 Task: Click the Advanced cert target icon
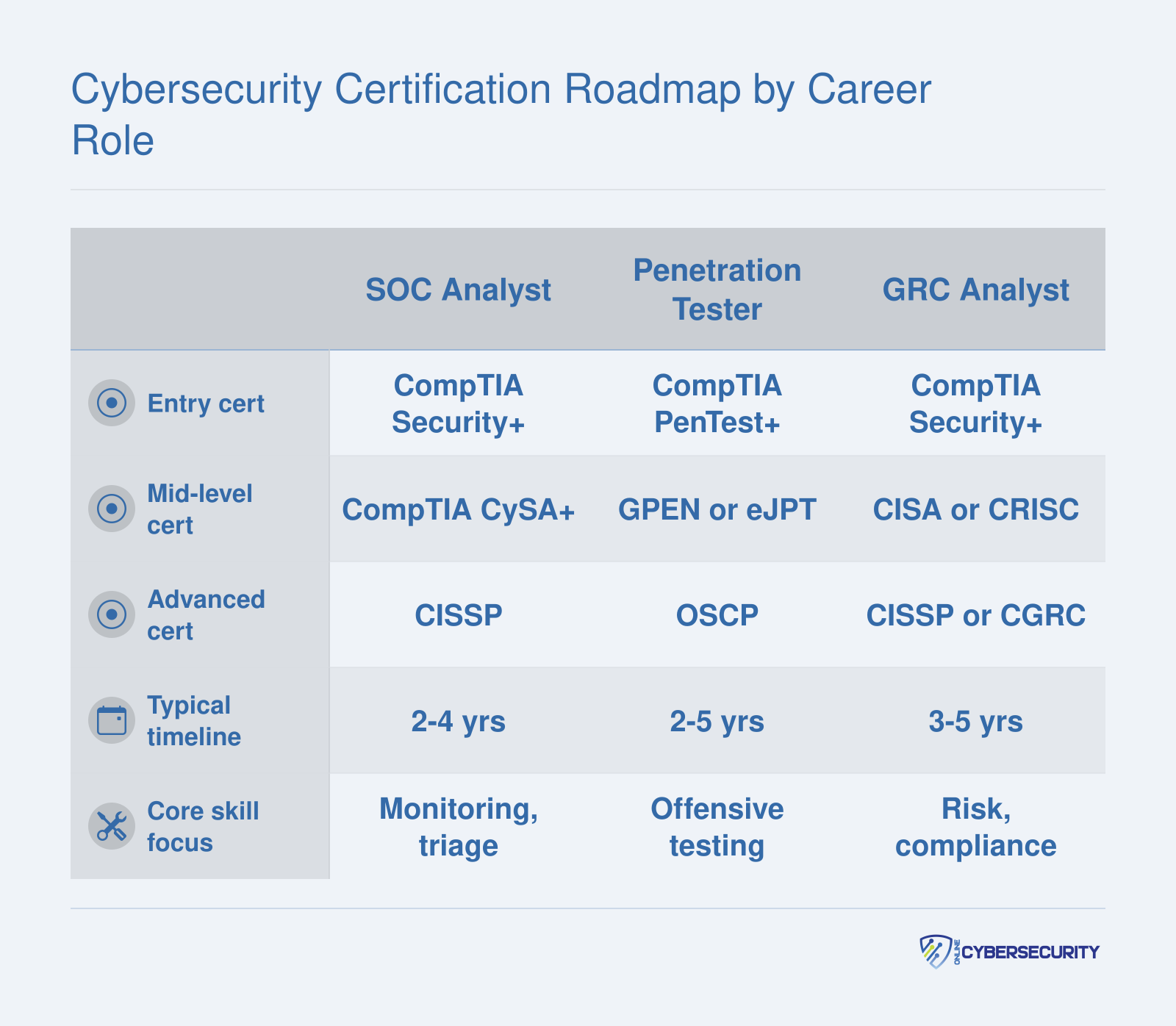[x=112, y=614]
